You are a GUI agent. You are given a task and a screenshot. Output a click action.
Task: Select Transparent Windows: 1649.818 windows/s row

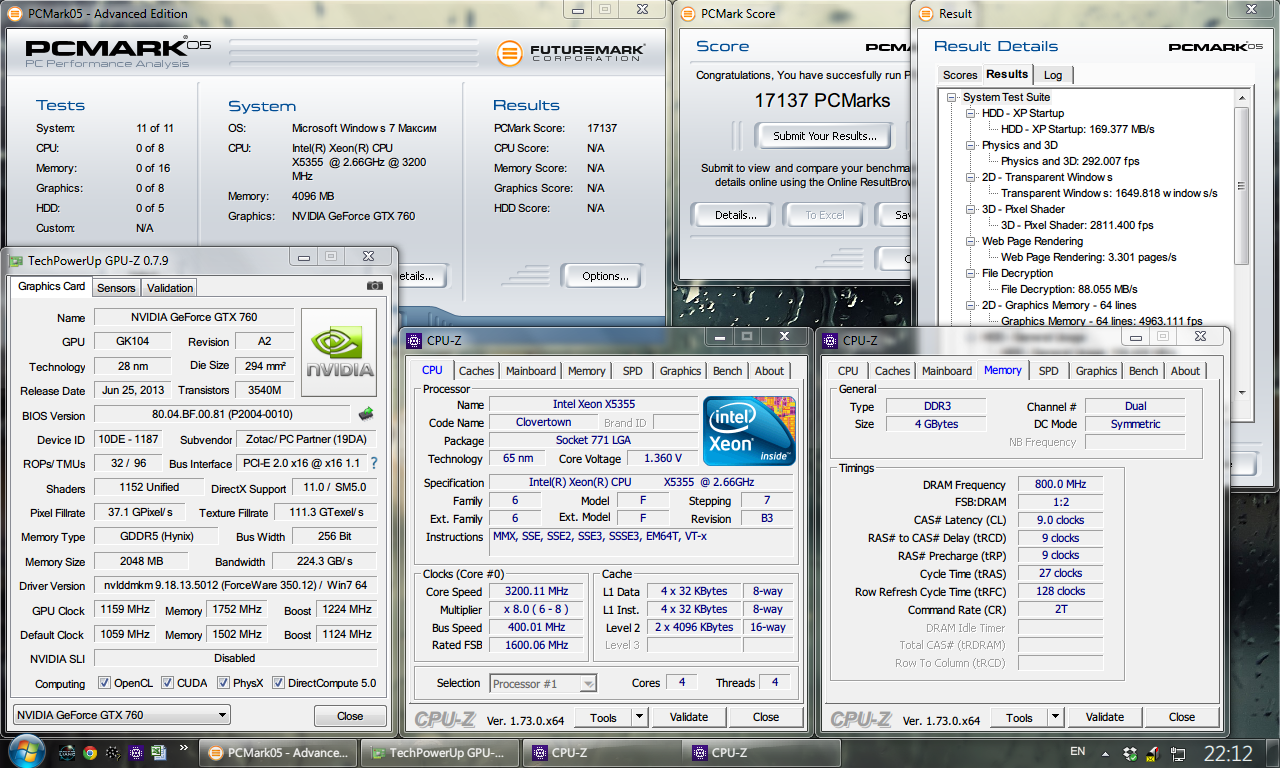(x=1109, y=193)
